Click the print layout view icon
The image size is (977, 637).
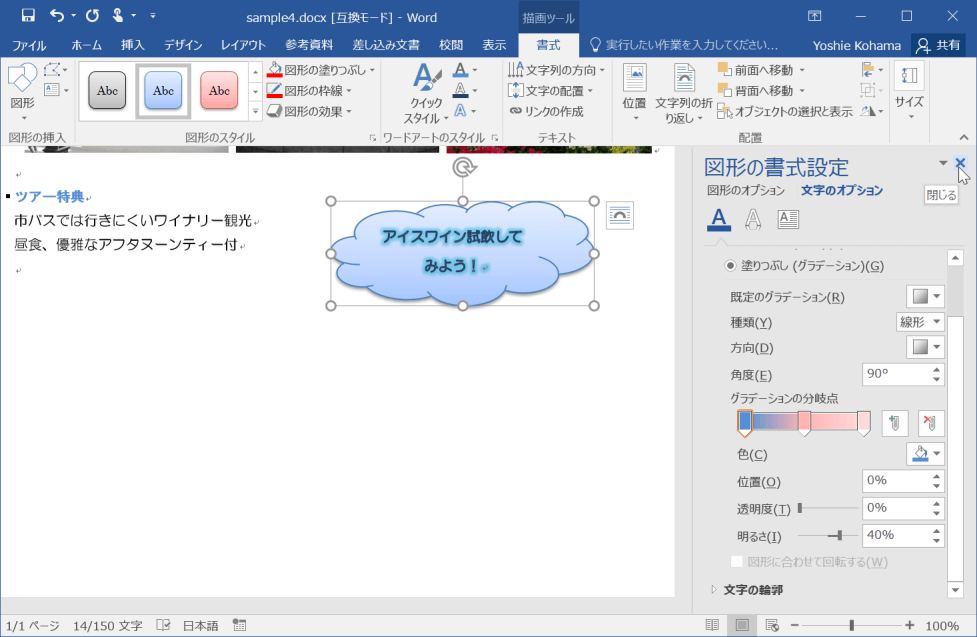pyautogui.click(x=742, y=625)
